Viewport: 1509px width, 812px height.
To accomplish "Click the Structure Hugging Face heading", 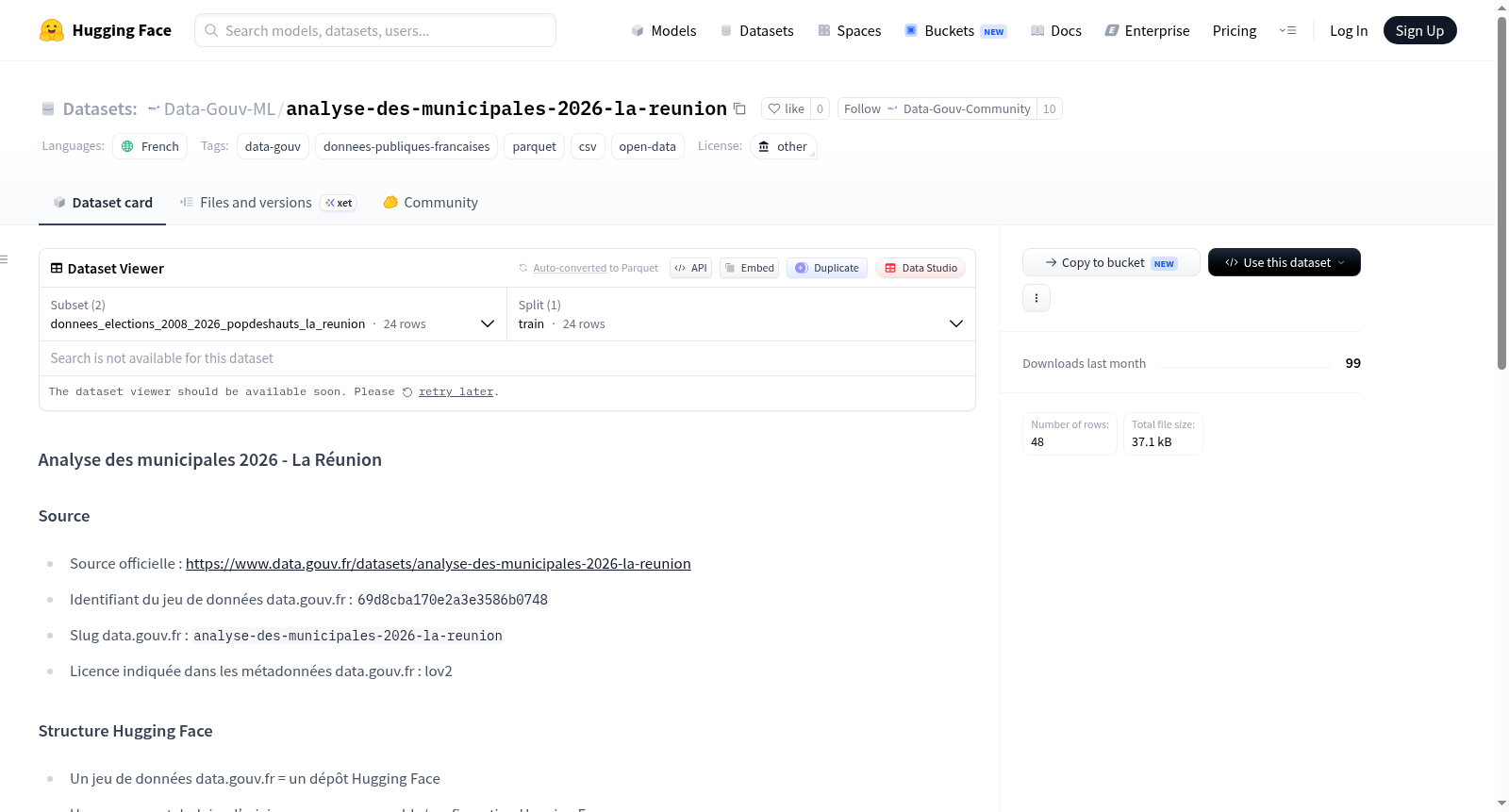I will click(x=125, y=731).
